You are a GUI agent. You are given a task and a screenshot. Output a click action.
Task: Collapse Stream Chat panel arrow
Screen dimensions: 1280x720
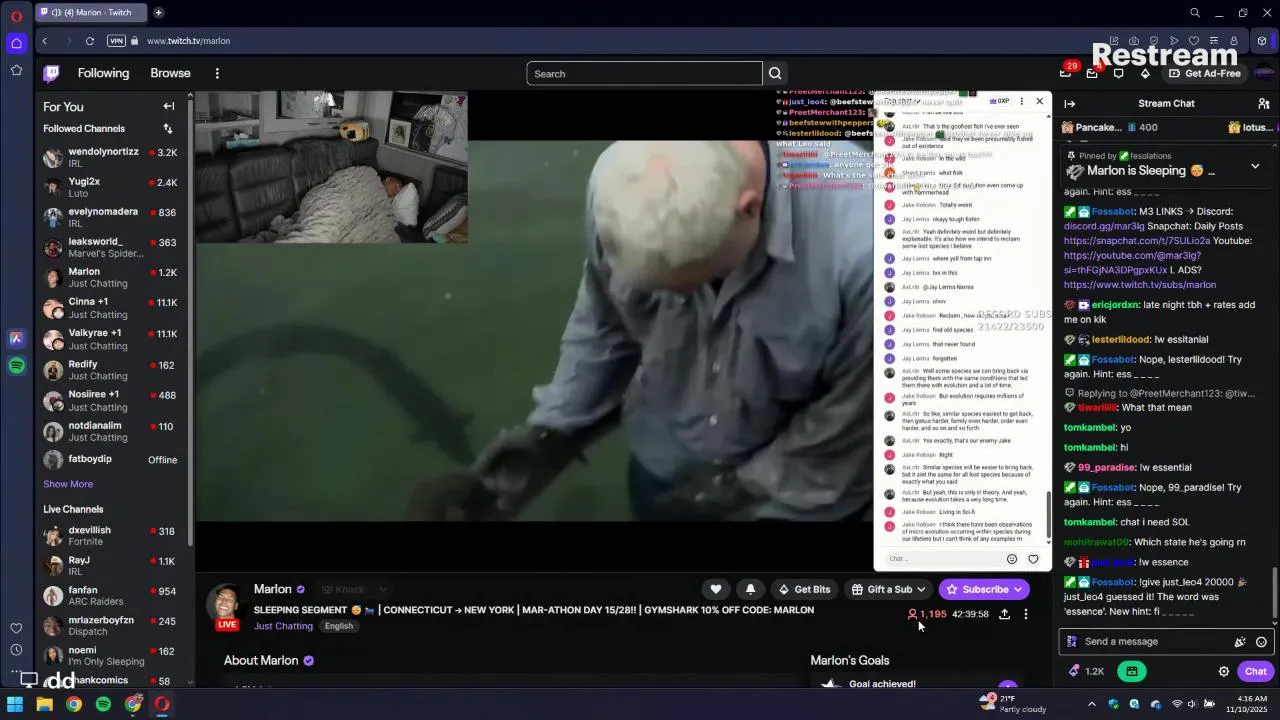point(1070,103)
